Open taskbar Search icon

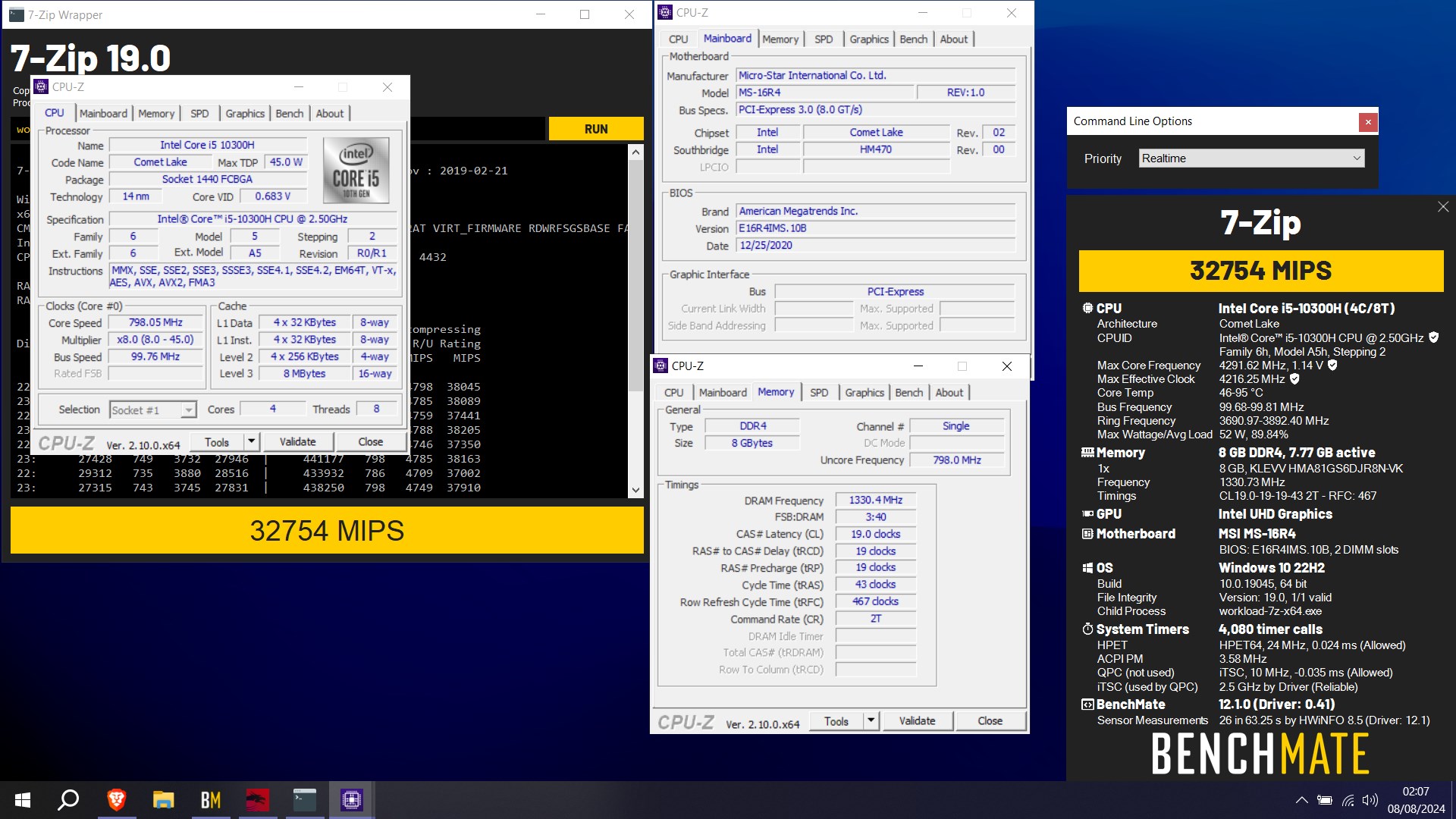[x=69, y=800]
